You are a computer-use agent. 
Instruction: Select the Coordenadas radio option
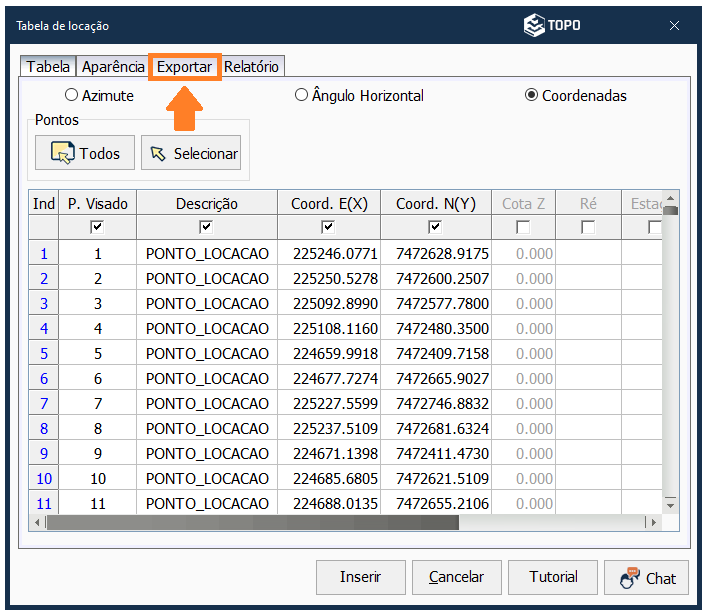click(x=531, y=96)
